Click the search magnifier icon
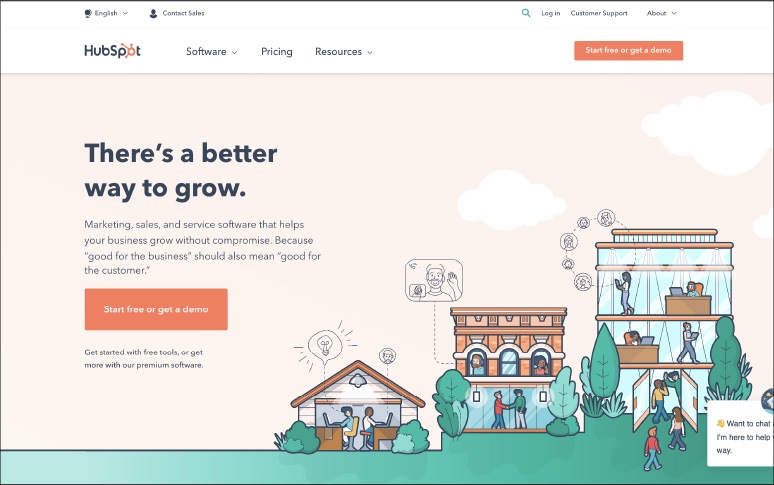The height and width of the screenshot is (485, 774). pos(526,13)
